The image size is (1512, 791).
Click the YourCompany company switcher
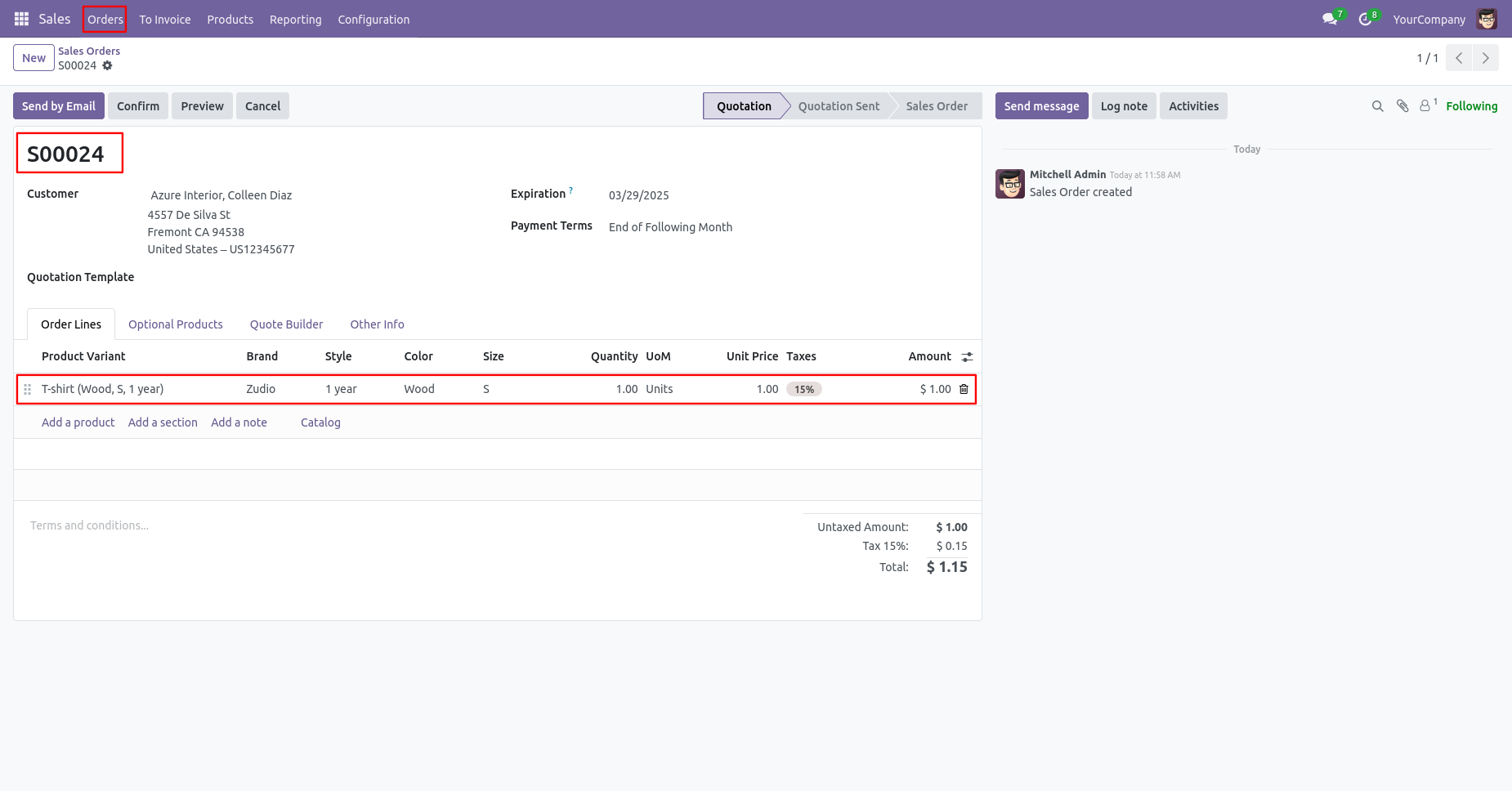coord(1429,19)
